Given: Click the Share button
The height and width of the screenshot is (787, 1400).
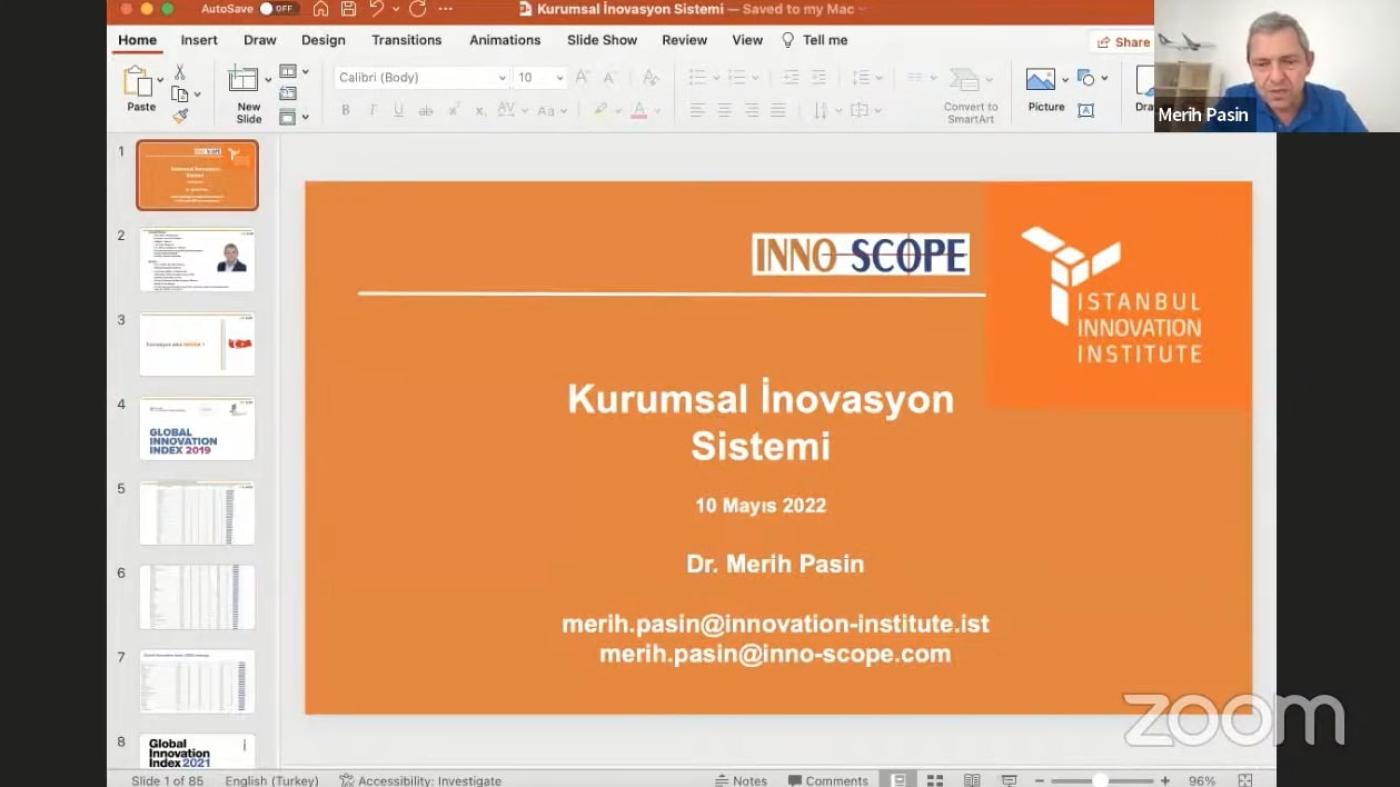Looking at the screenshot, I should tap(1123, 42).
